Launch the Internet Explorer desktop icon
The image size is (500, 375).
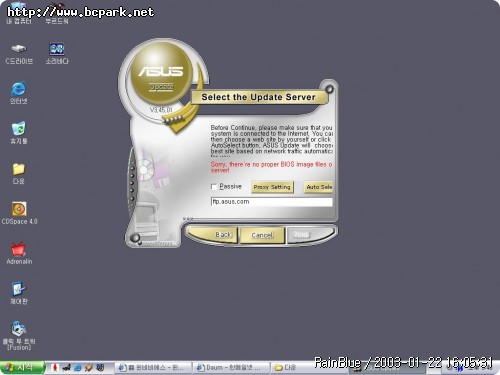coord(19,93)
